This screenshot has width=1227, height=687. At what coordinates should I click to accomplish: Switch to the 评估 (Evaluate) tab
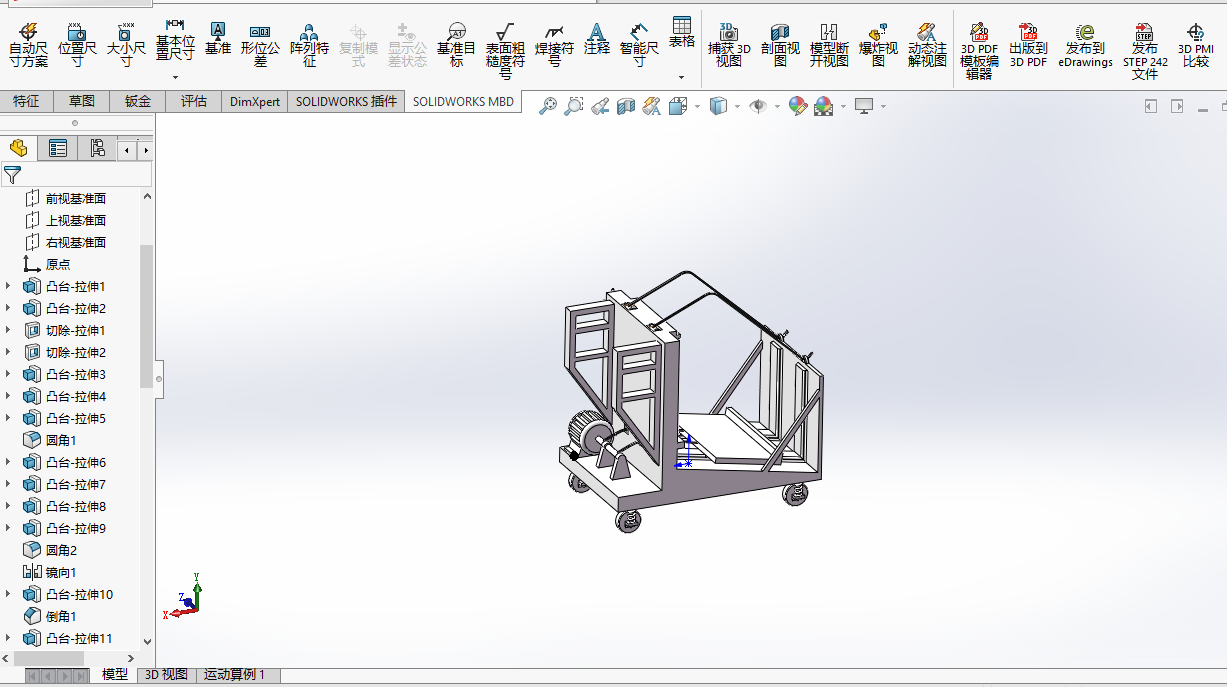coord(194,101)
